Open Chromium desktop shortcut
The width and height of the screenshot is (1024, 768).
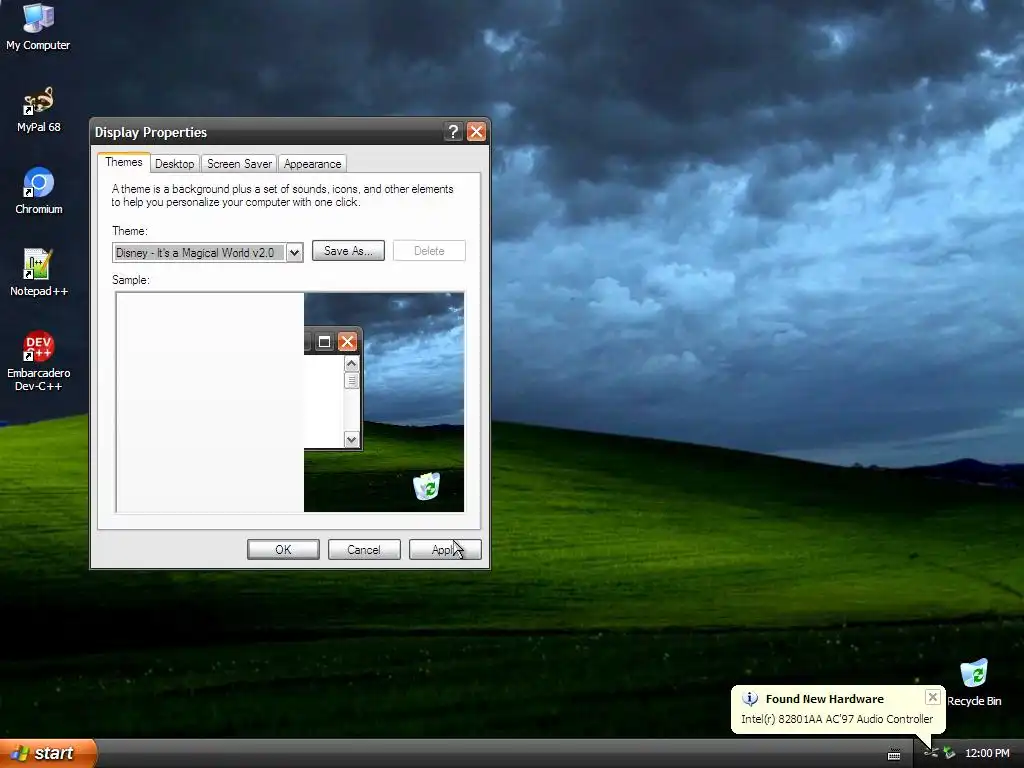(39, 191)
